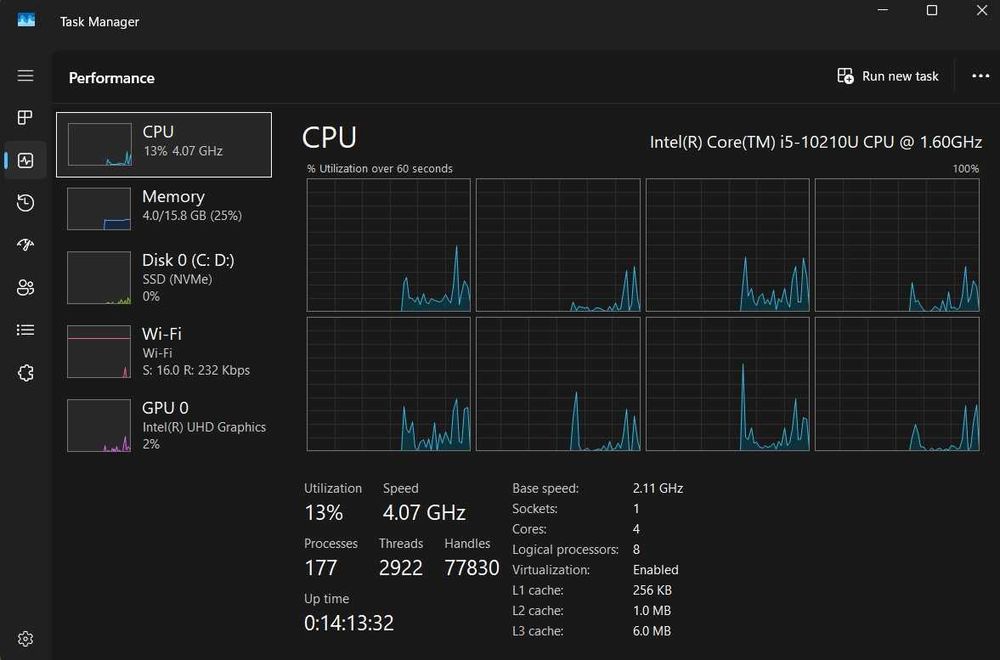This screenshot has height=660, width=1000.
Task: Click the GPU 0 mini usage graph
Action: (99, 425)
